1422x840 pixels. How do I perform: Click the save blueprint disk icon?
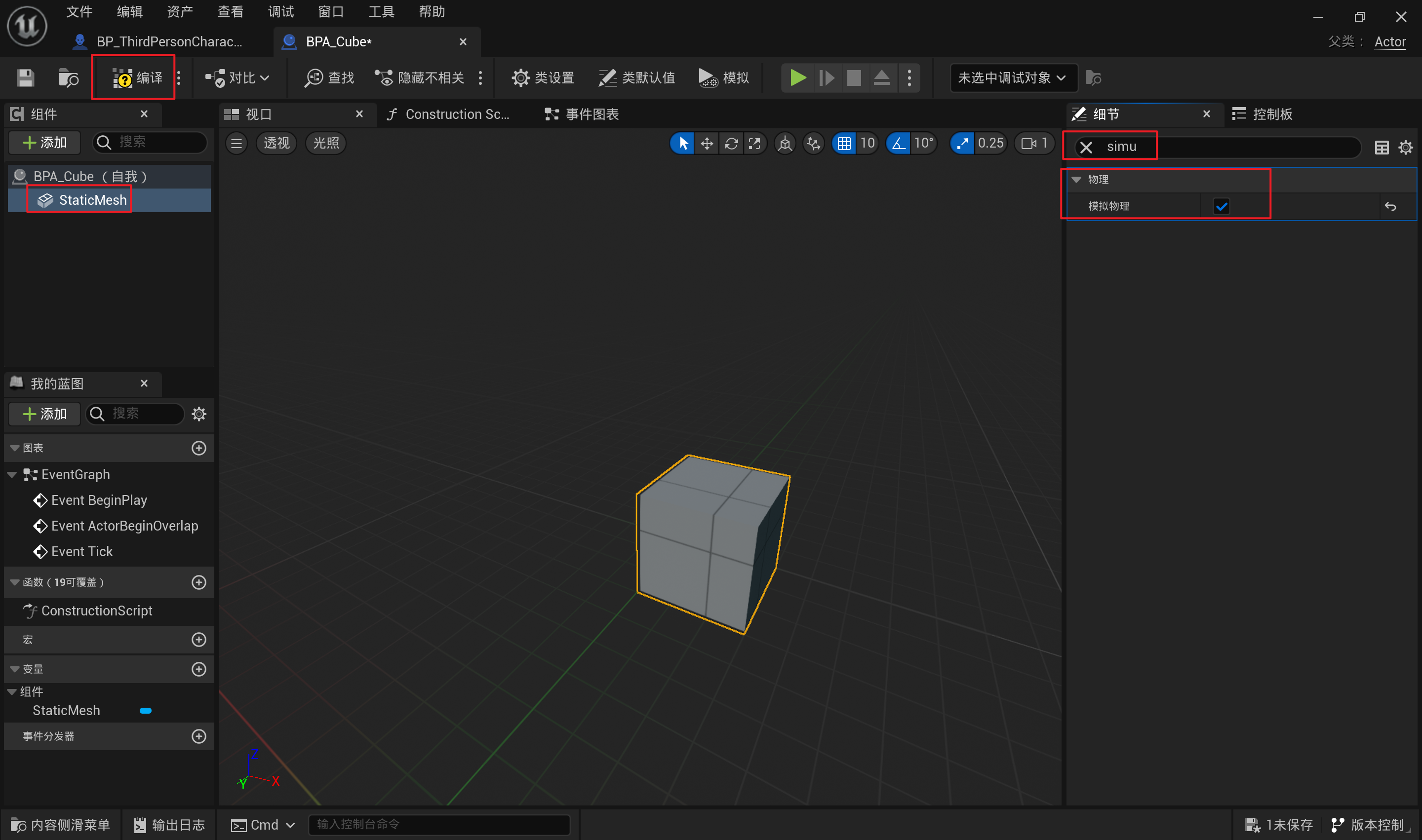(25, 77)
